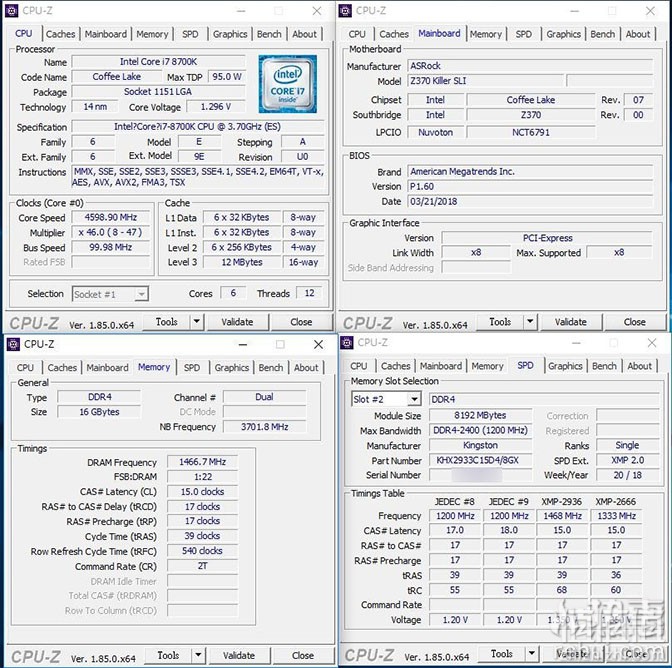Screen dimensions: 672x668
Task: Click XMP-2936 frequency 1468 MHz cell
Action: click(562, 516)
